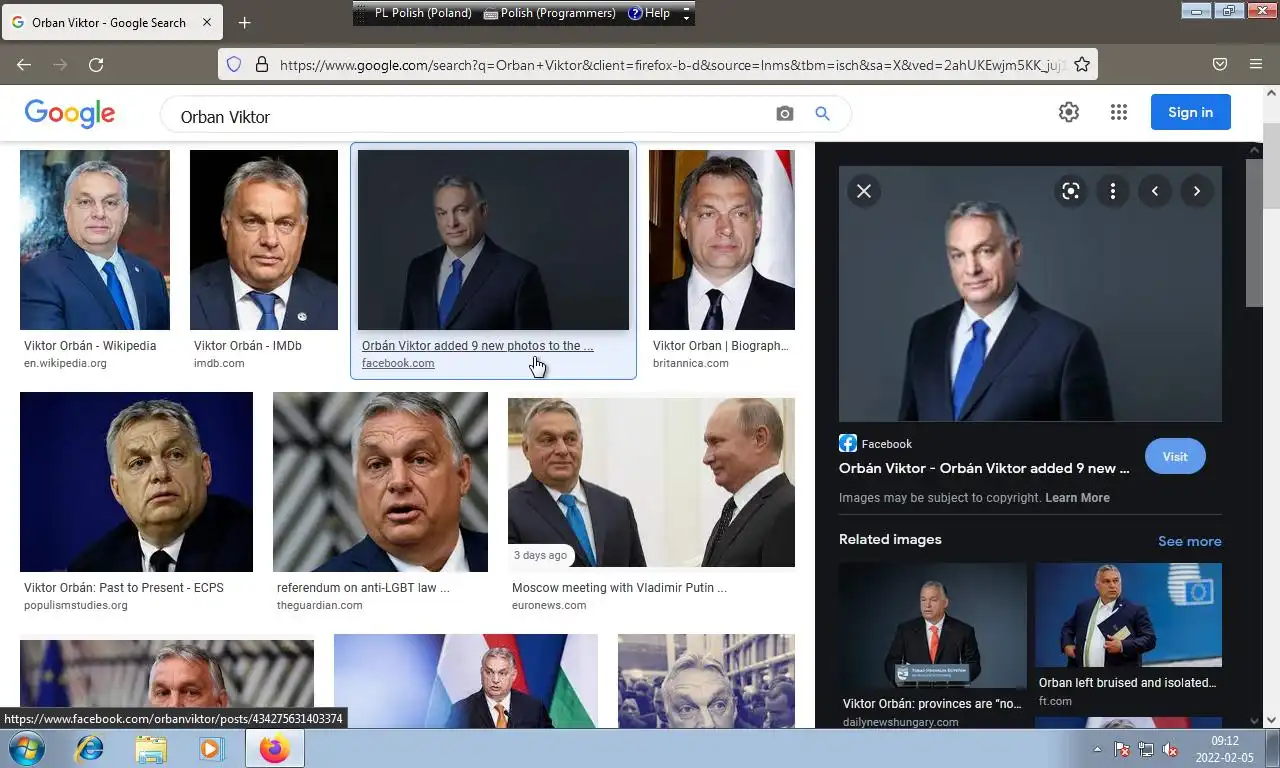Open the britannica.com result thumbnail
1280x768 pixels.
click(x=722, y=240)
